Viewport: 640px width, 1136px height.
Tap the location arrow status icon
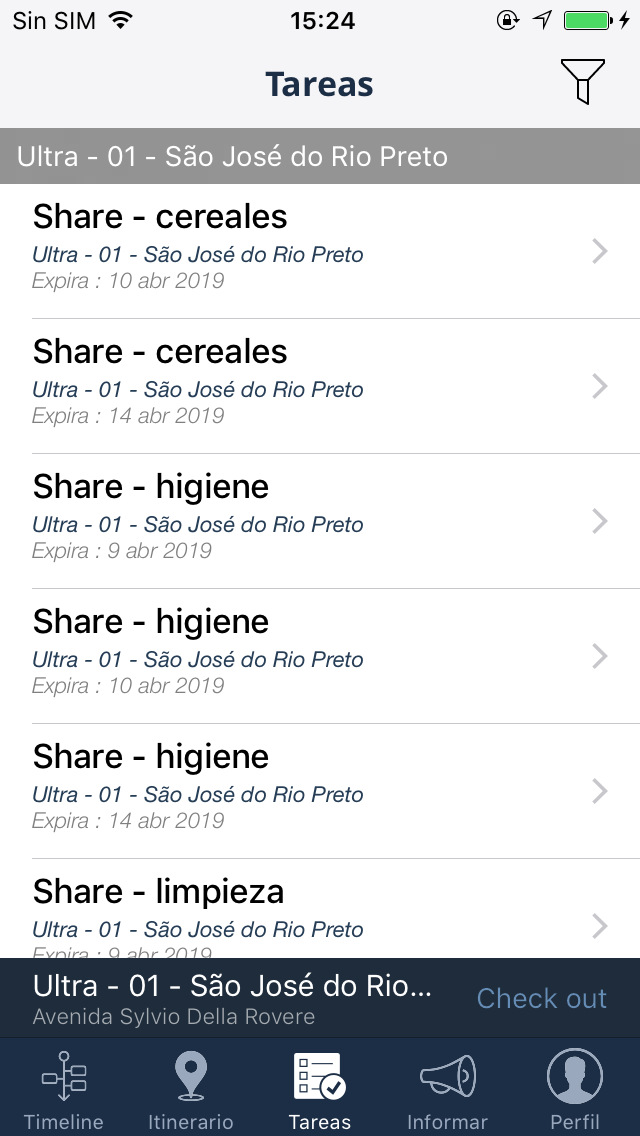click(x=542, y=20)
